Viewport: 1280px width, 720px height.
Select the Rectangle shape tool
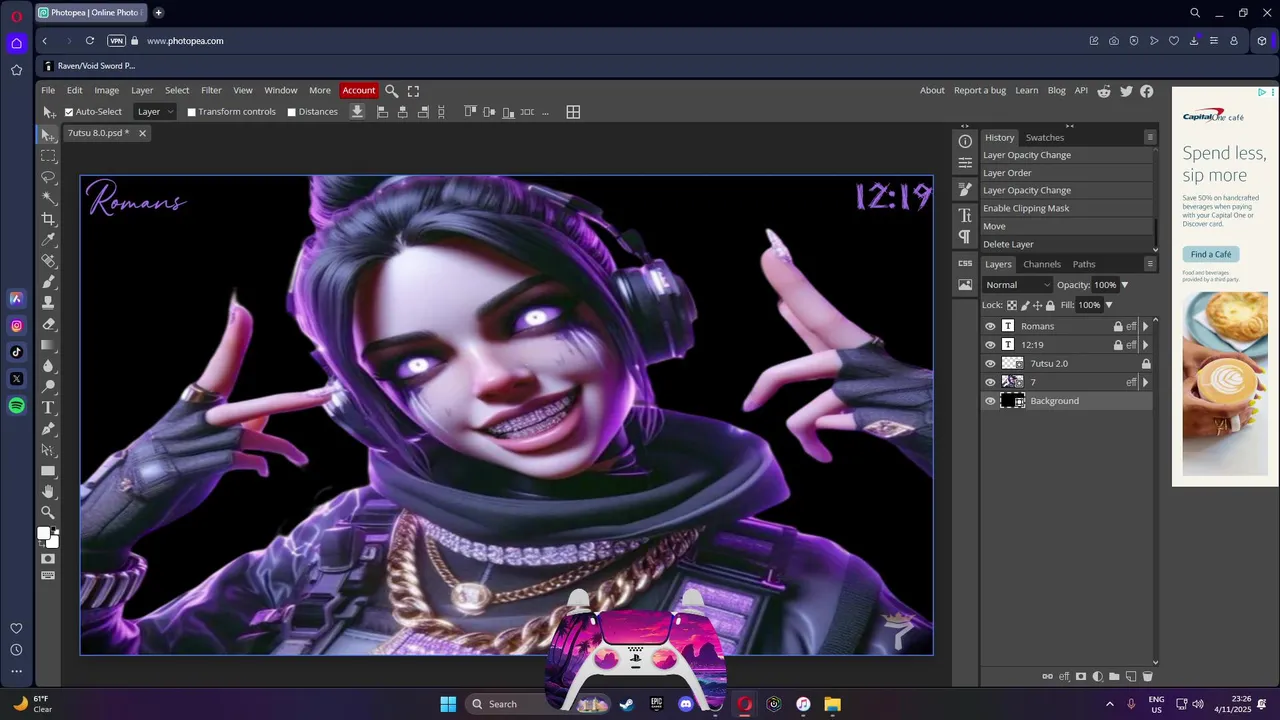point(48,471)
